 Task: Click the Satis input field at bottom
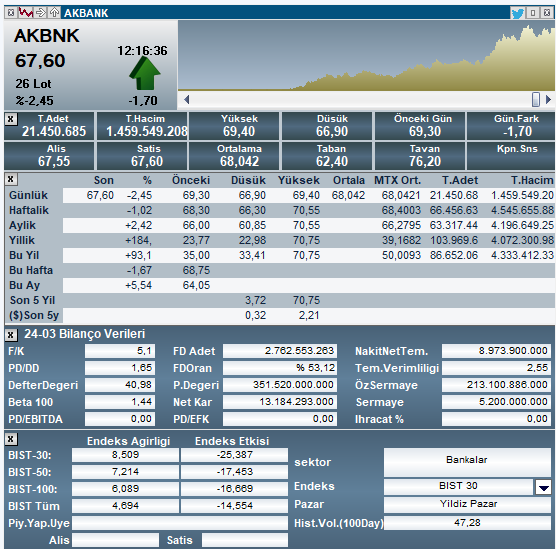click(245, 540)
